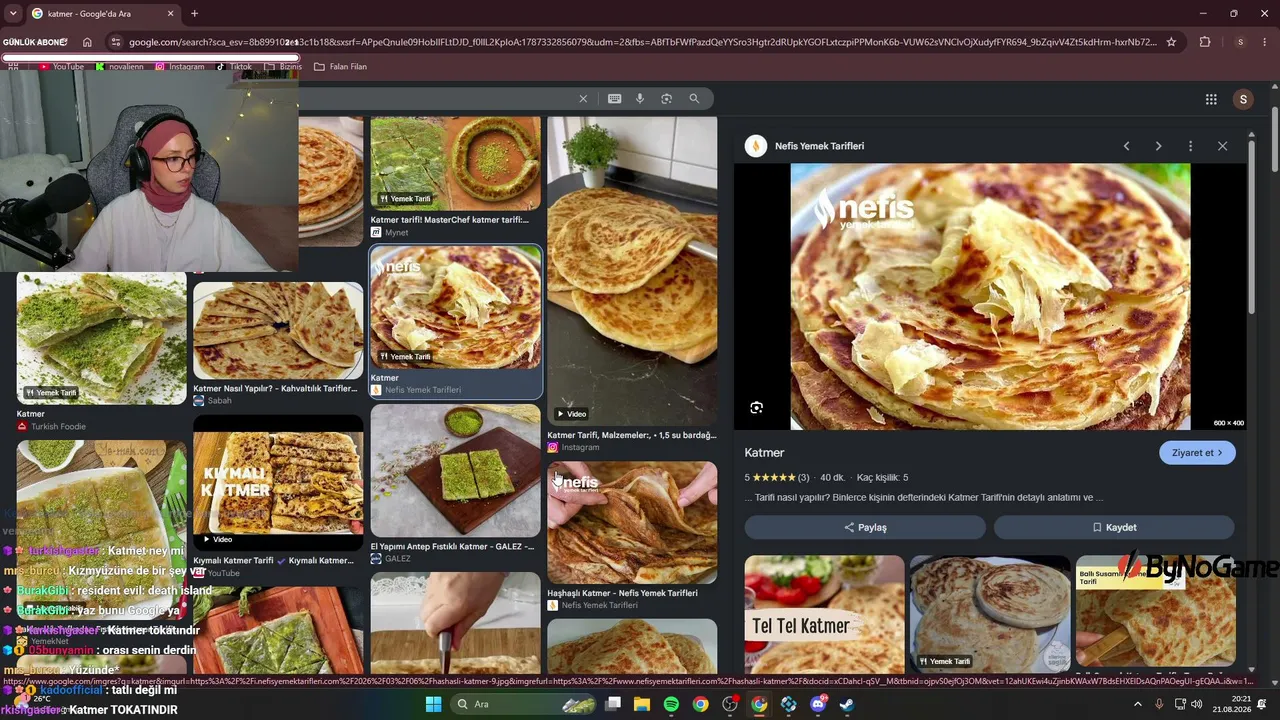Show hidden system tray icons
The image size is (1280, 720).
point(1137,704)
